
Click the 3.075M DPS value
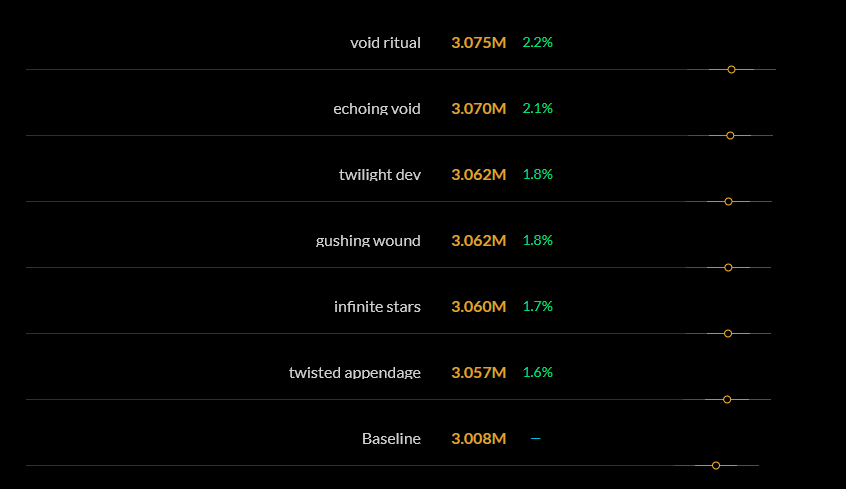479,43
